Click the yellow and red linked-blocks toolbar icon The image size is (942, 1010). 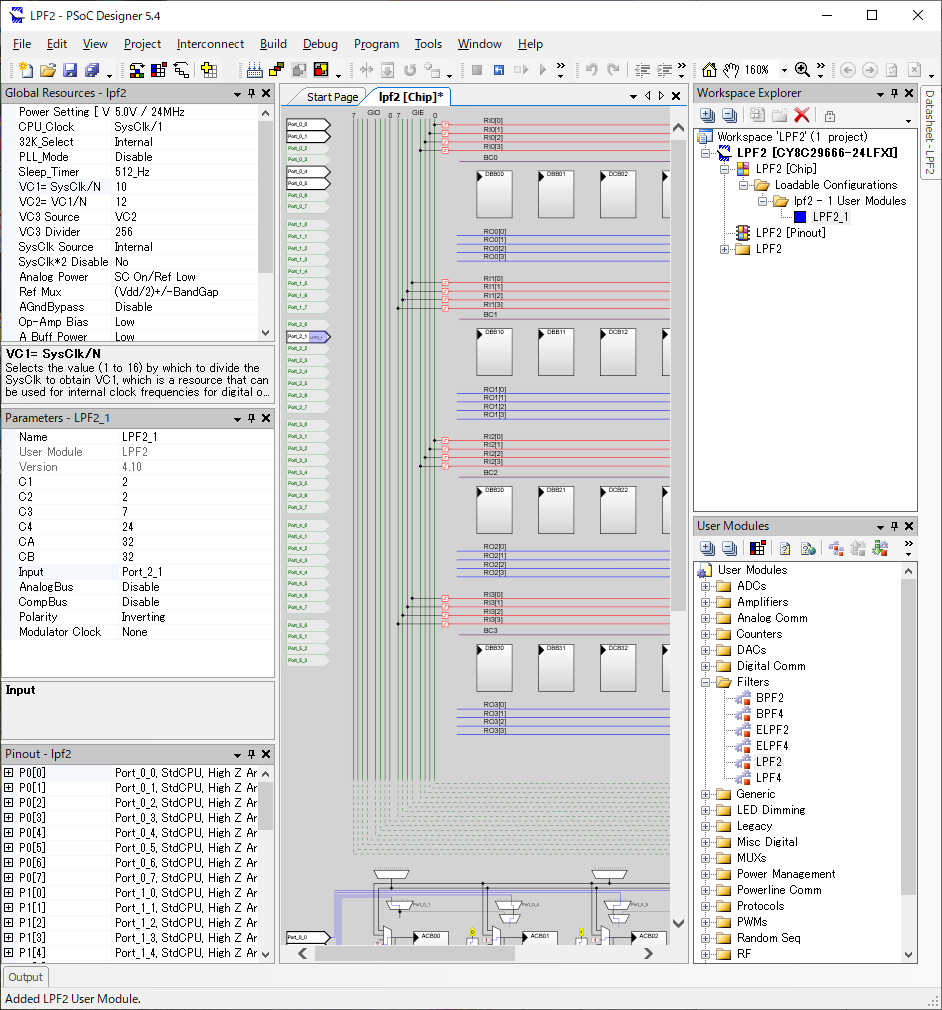coord(277,70)
